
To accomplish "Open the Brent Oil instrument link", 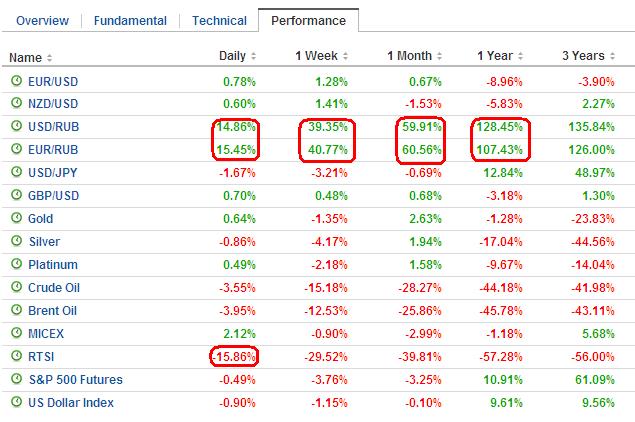I will (x=55, y=311).
